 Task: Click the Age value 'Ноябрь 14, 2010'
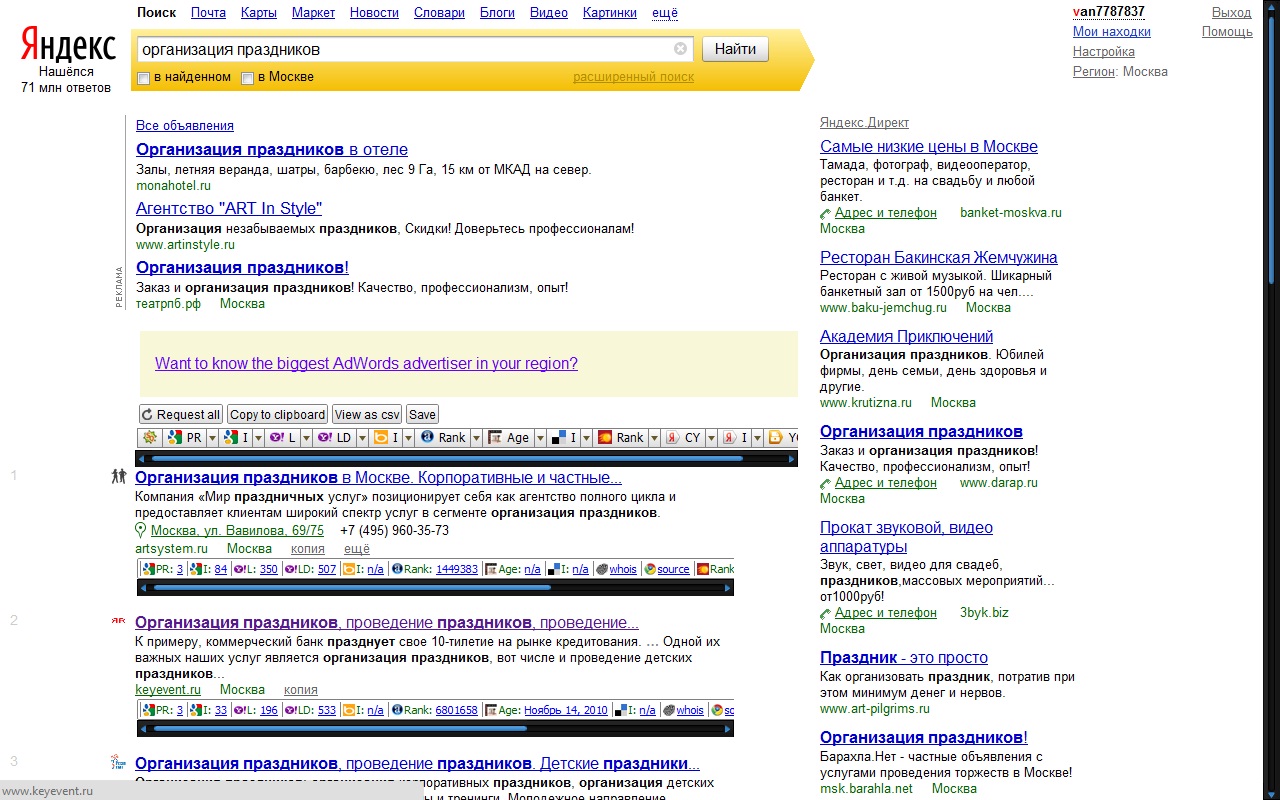(x=566, y=710)
